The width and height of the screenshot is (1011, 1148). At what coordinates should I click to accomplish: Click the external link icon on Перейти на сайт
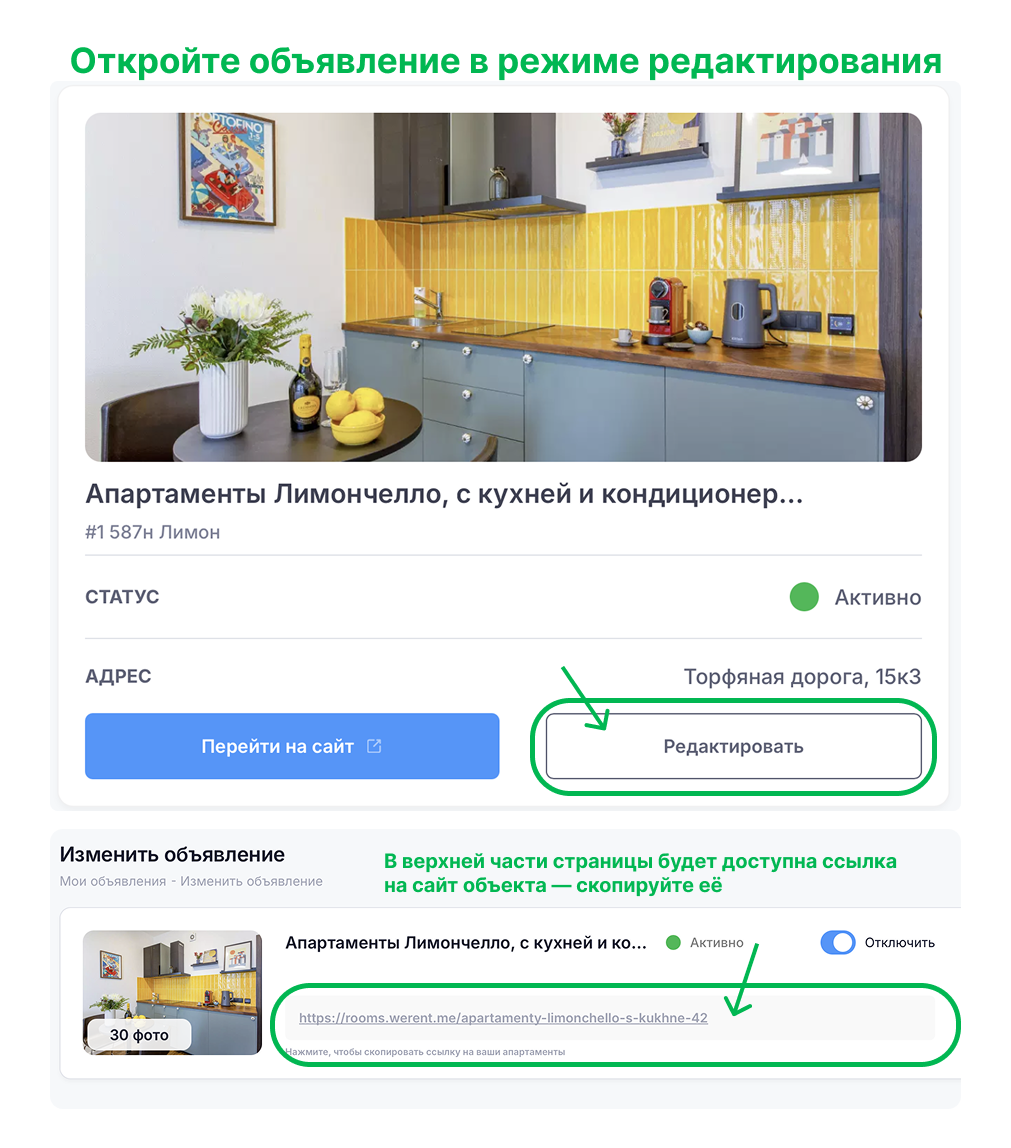[374, 746]
